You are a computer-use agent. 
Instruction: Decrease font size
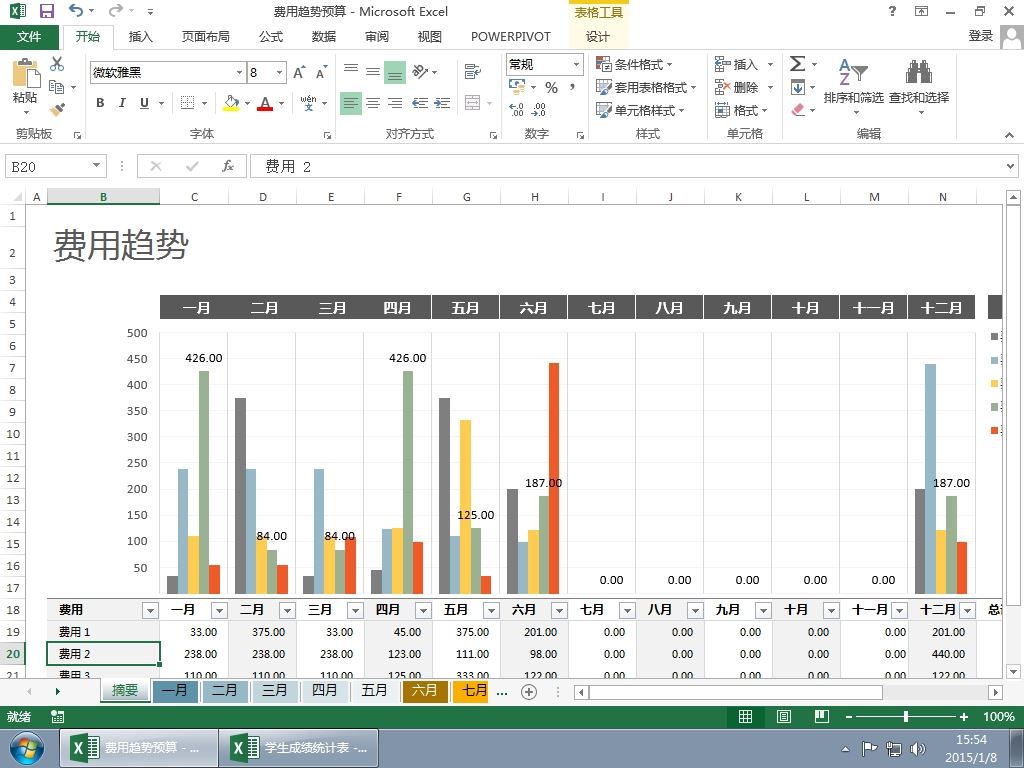(321, 72)
